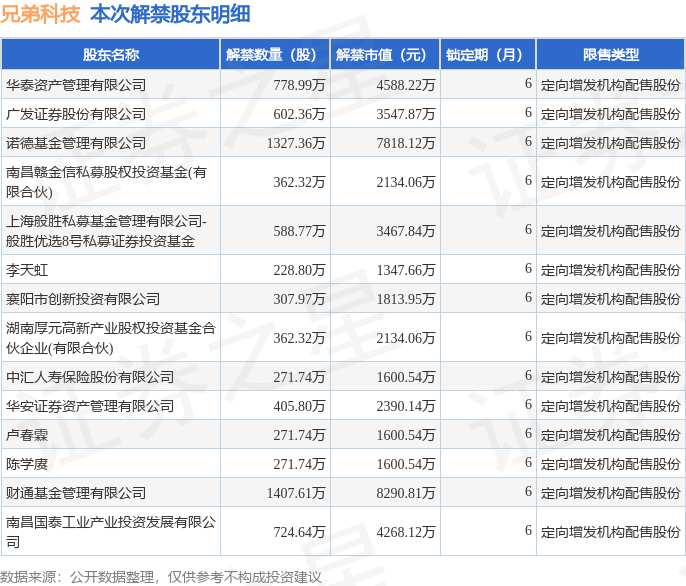Click the 中汇人寿保险股份有限公司 cell
The height and width of the screenshot is (586, 686).
(x=89, y=377)
